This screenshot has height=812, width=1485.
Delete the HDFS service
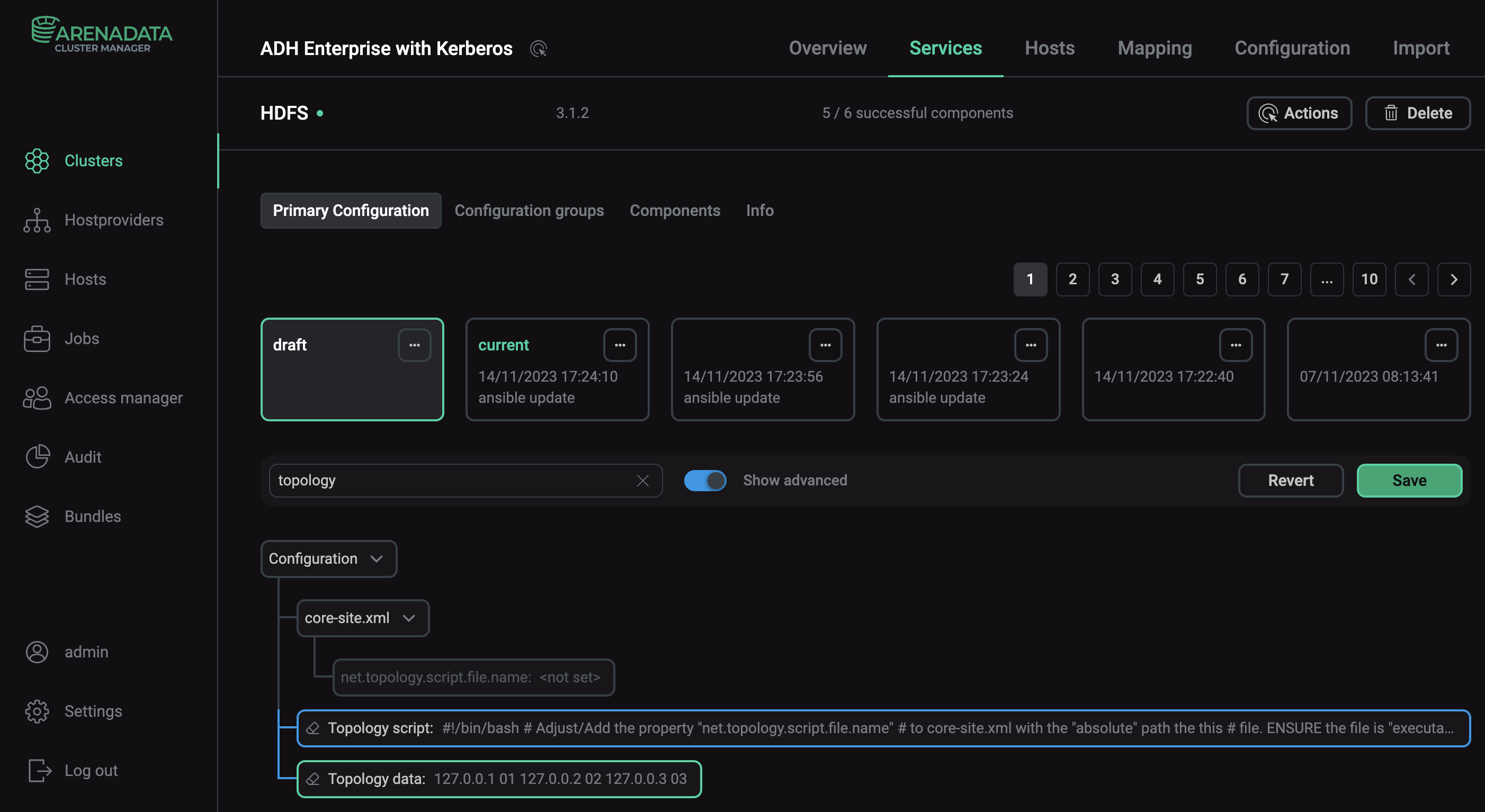(1418, 113)
